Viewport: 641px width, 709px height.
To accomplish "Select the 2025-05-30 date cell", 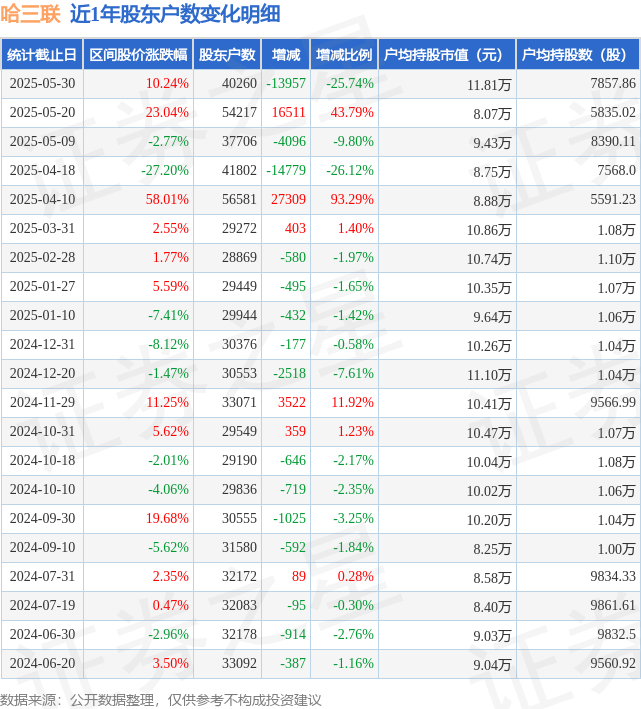I will point(42,84).
